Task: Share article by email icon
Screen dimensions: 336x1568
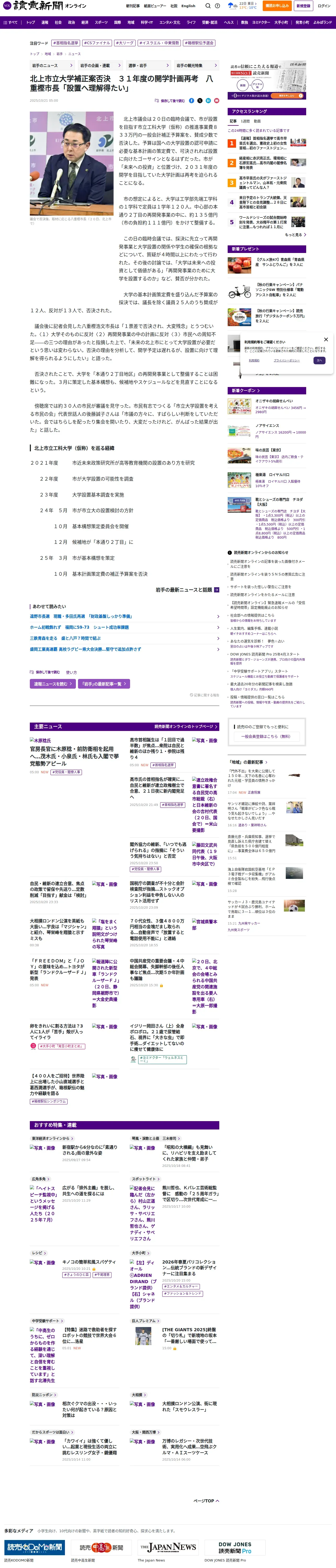Action: coord(216,100)
